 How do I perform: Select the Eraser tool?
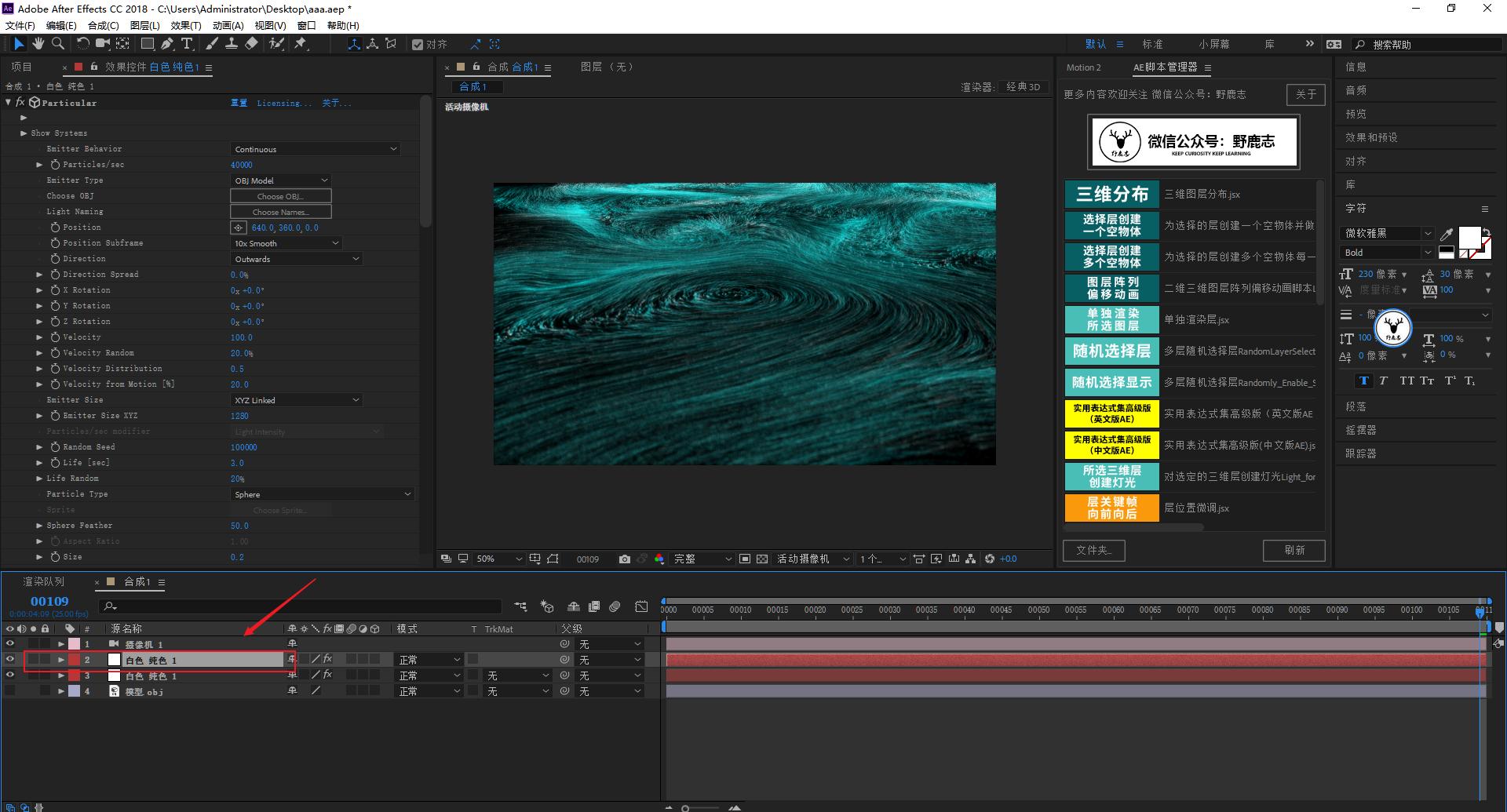coord(251,44)
